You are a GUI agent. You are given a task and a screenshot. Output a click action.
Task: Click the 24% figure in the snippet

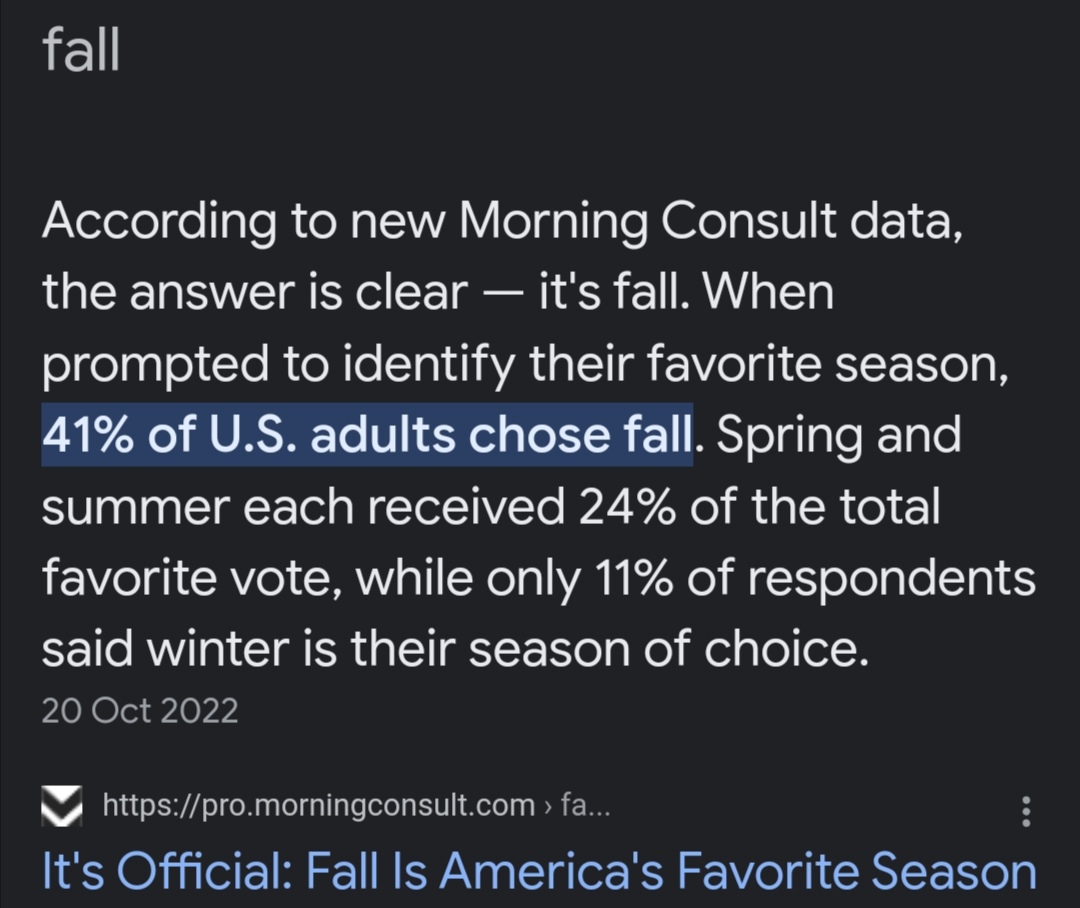tap(626, 506)
